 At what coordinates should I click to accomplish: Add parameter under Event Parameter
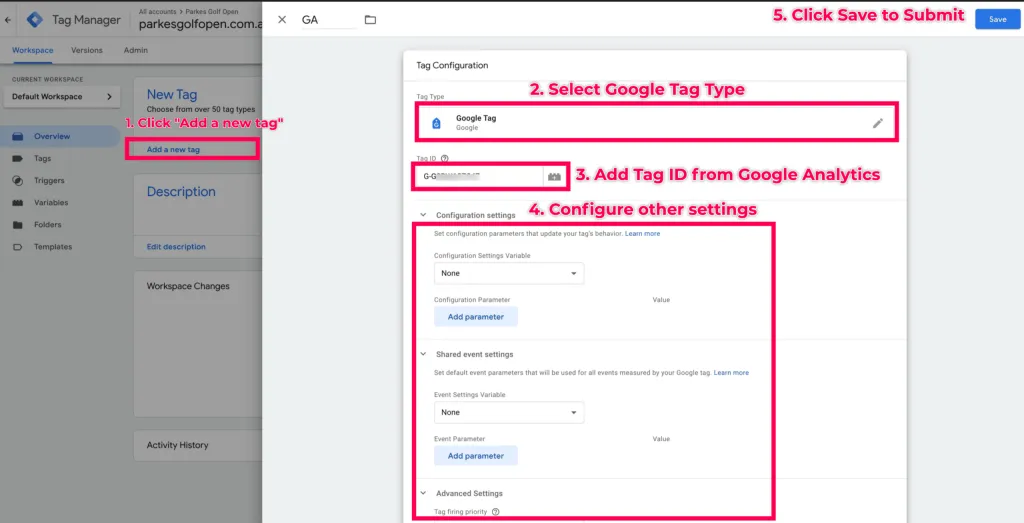coord(475,456)
